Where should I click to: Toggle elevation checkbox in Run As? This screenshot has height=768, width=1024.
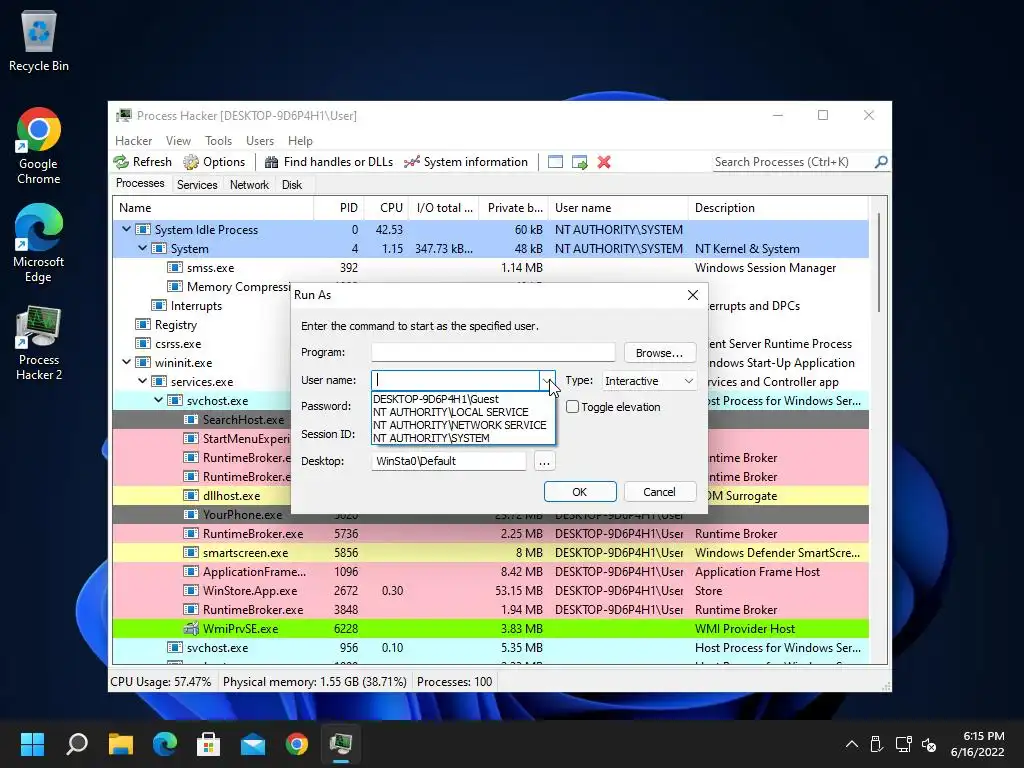pyautogui.click(x=573, y=407)
